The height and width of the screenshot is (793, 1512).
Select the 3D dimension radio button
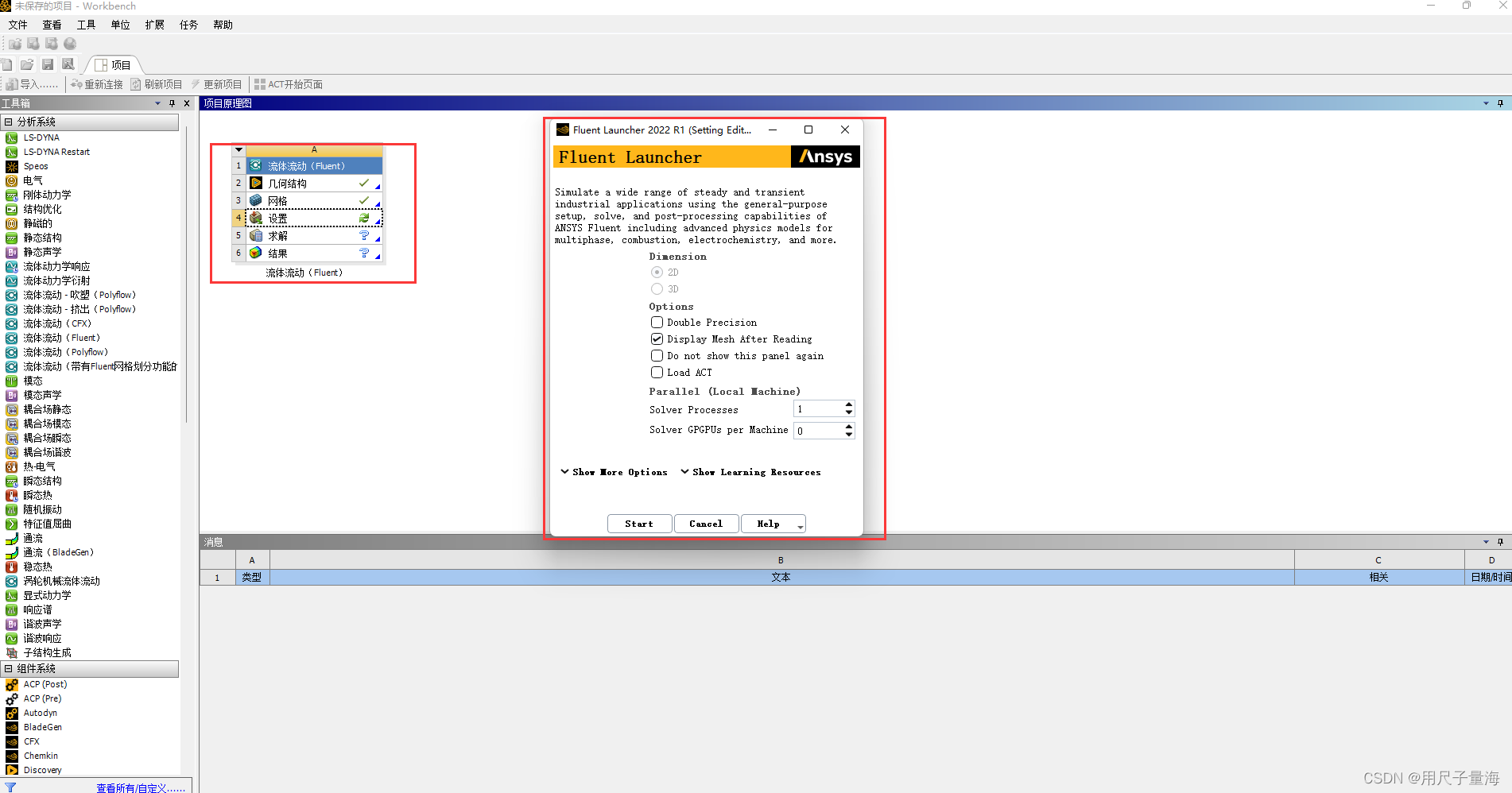[x=657, y=288]
